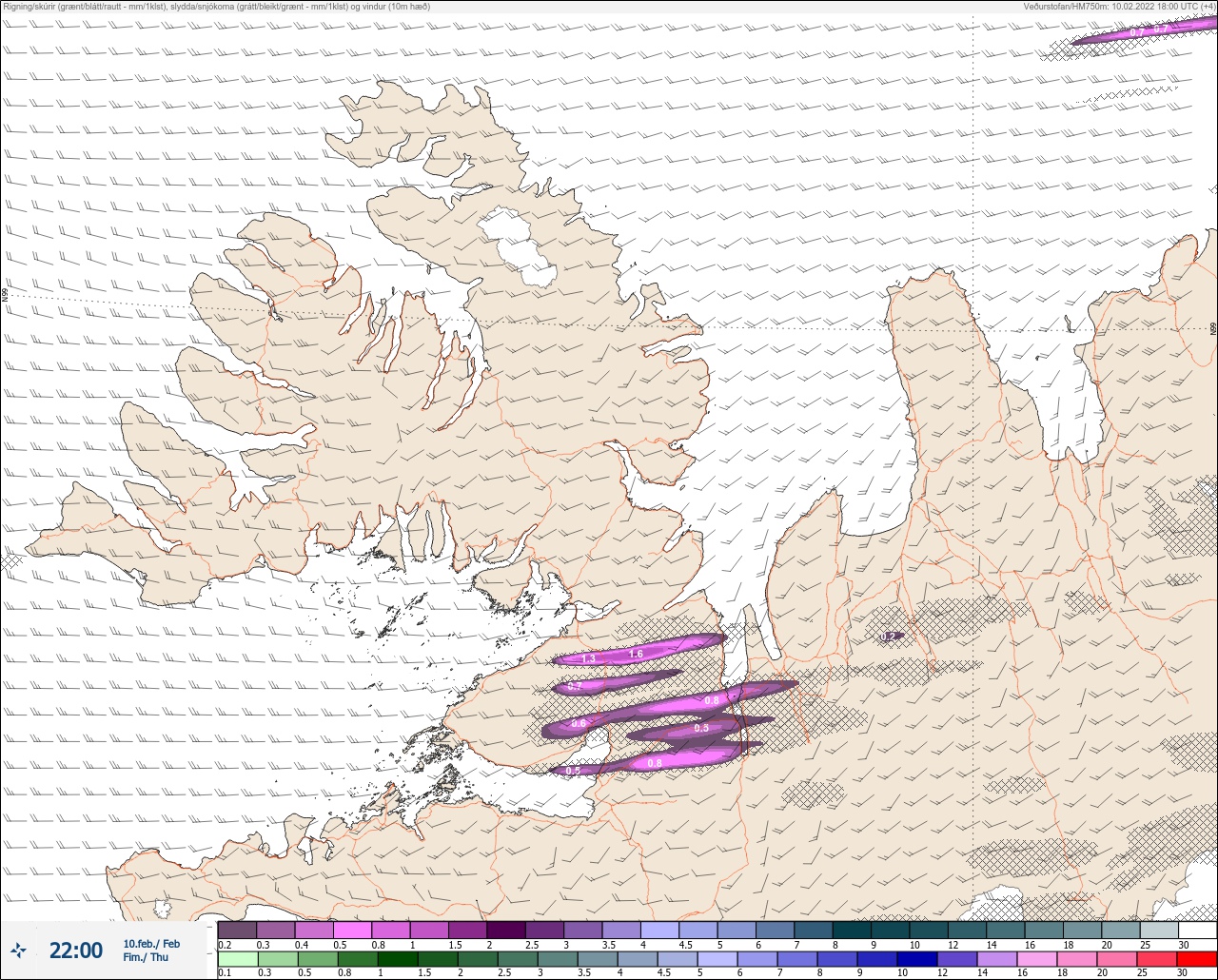Select the 1 dark green swatch in lower legend
This screenshot has height=980, width=1218.
(398, 959)
